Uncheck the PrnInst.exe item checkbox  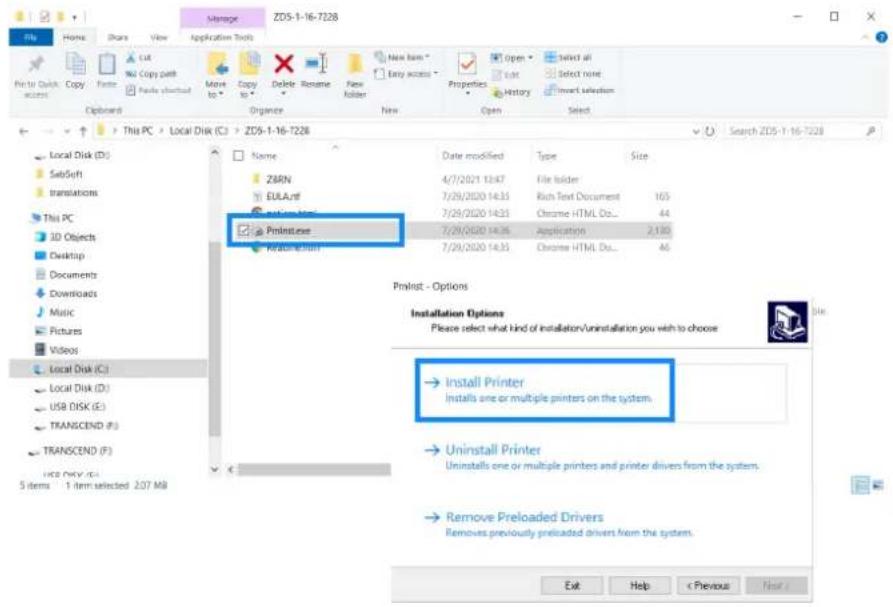click(244, 231)
